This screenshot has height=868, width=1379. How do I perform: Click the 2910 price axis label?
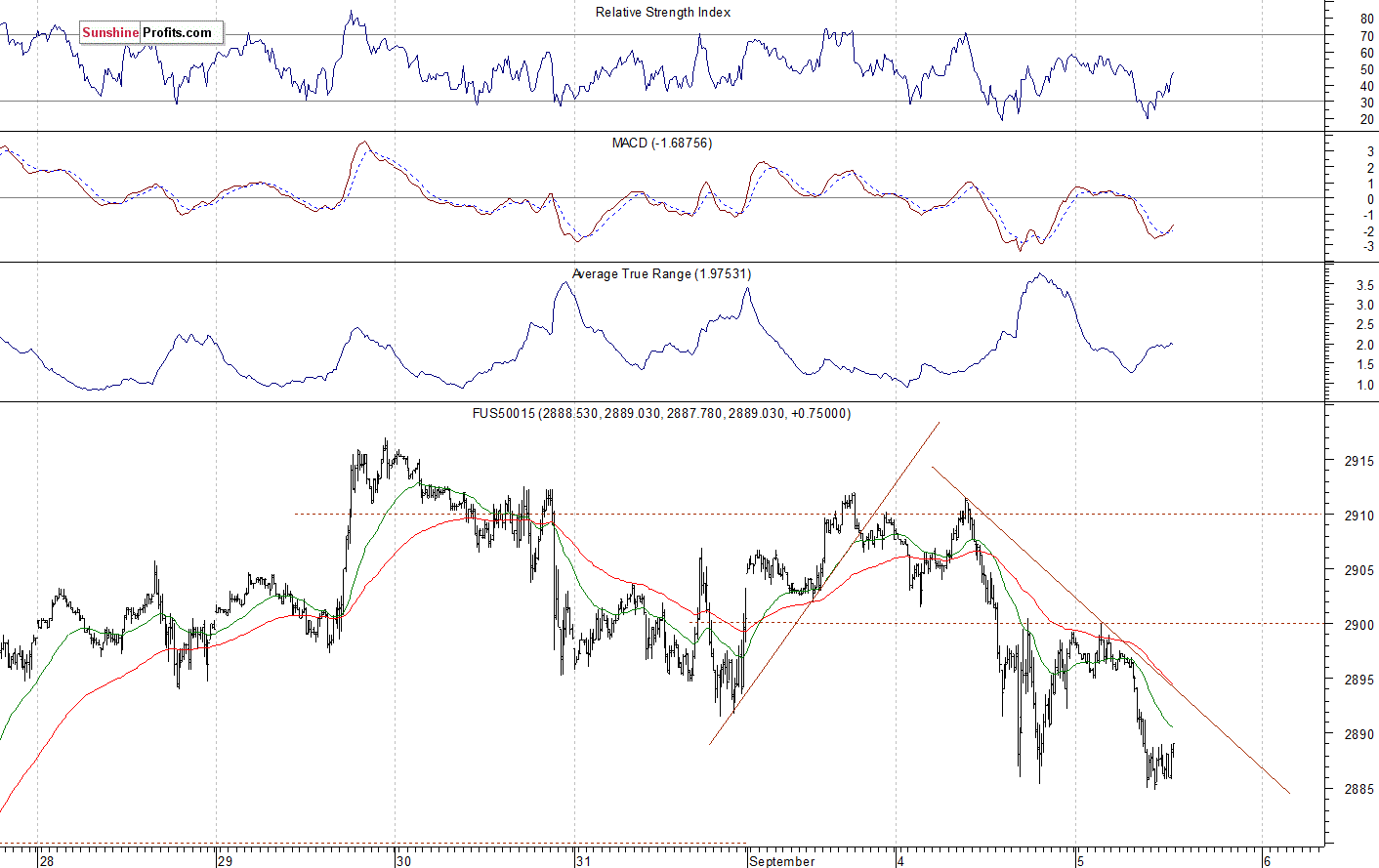(1359, 516)
